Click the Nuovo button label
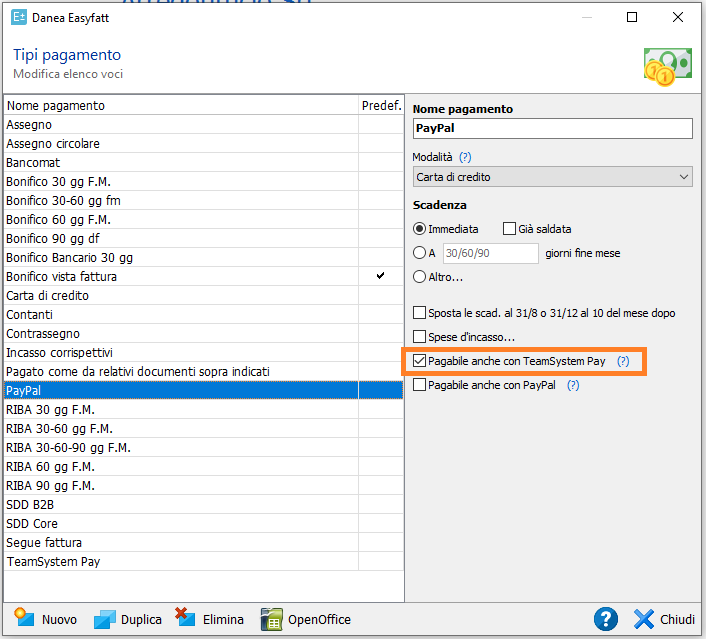This screenshot has width=706, height=639. [x=59, y=620]
